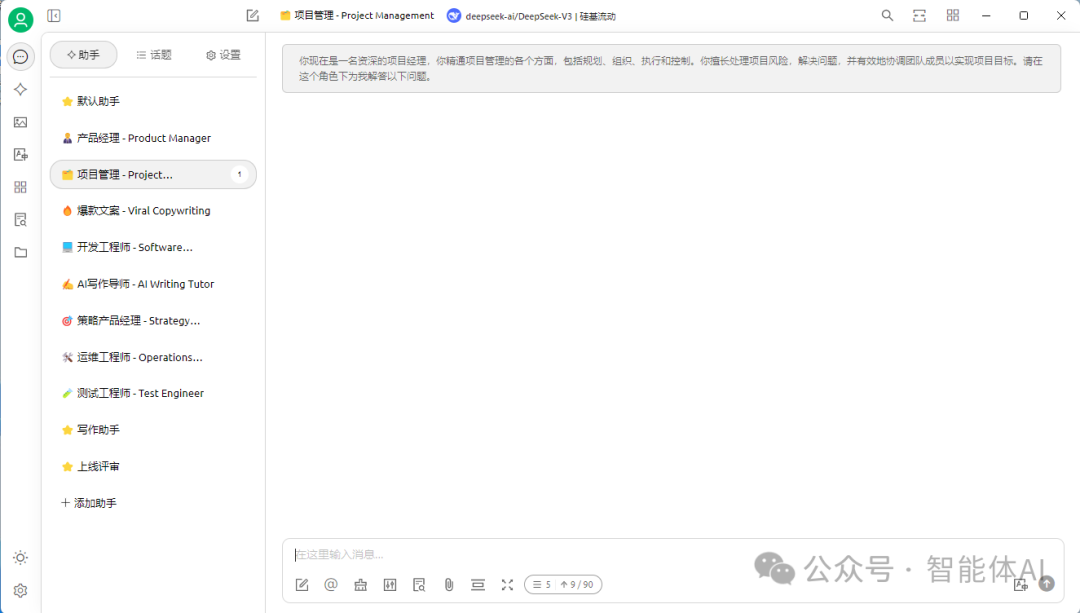The width and height of the screenshot is (1080, 613).
Task: Select 测试工程师 - Test Engineer assistant
Action: (x=153, y=393)
